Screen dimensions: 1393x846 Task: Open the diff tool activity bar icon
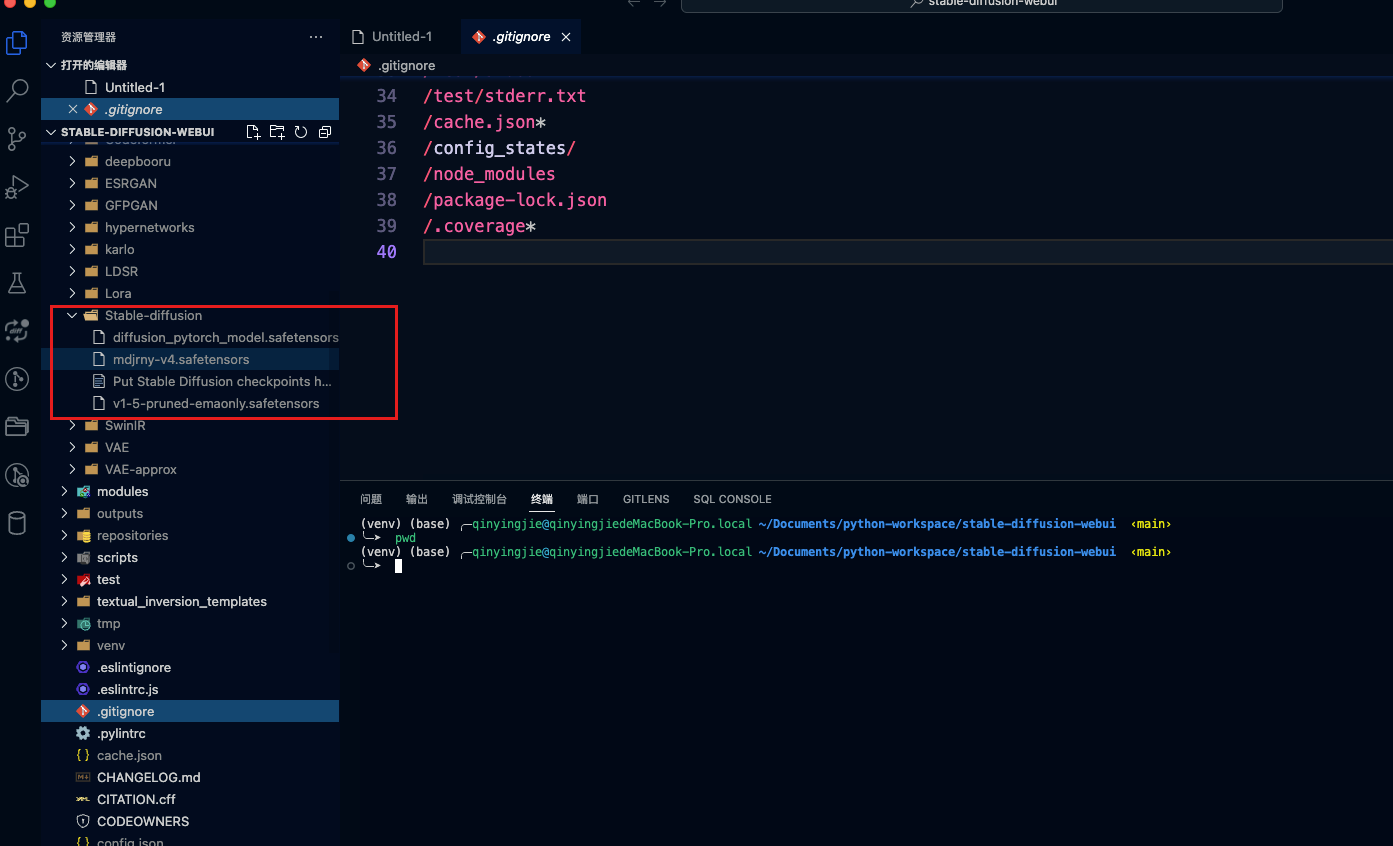(17, 331)
